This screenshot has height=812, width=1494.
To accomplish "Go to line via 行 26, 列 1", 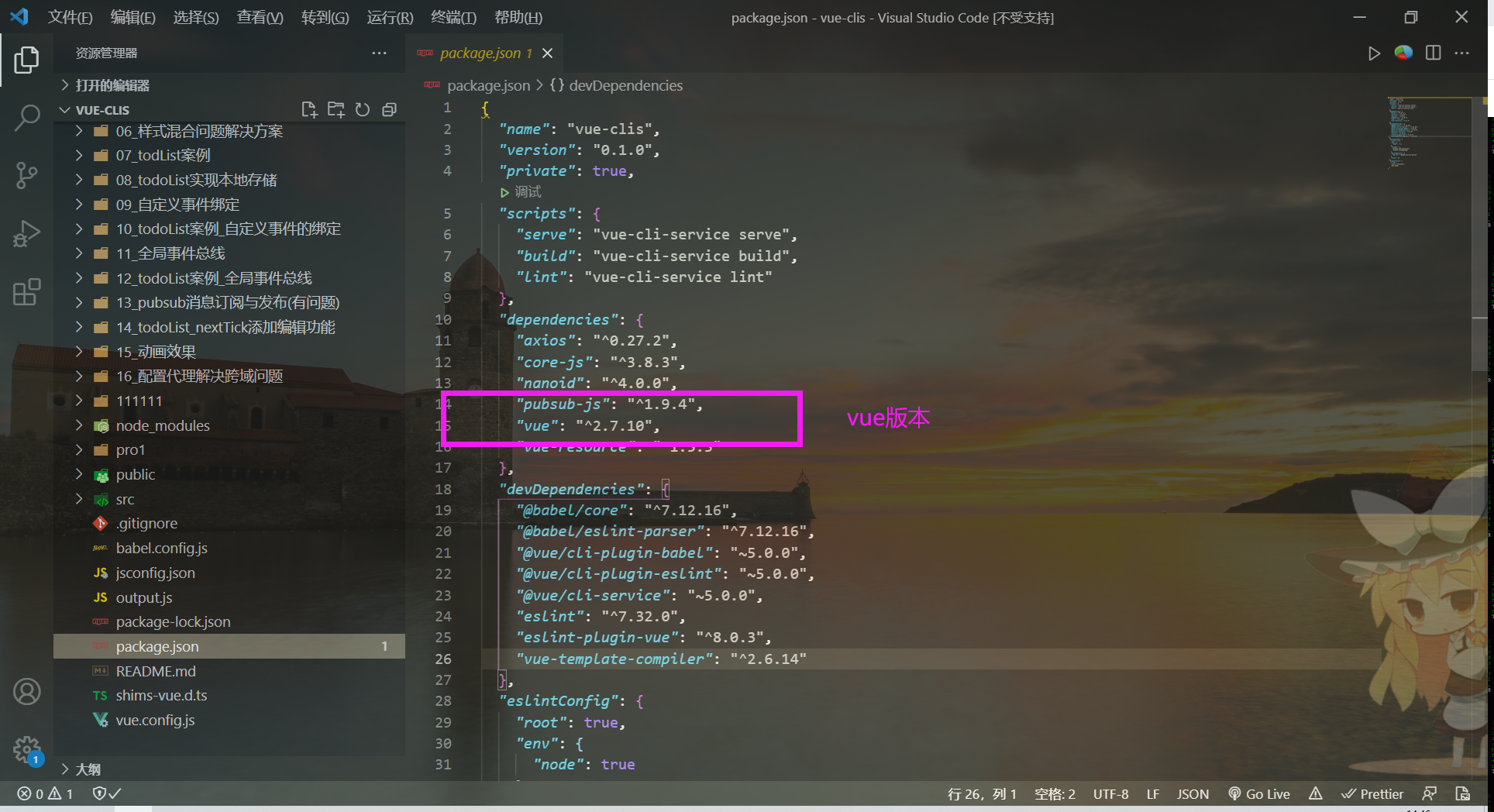I will tap(982, 793).
